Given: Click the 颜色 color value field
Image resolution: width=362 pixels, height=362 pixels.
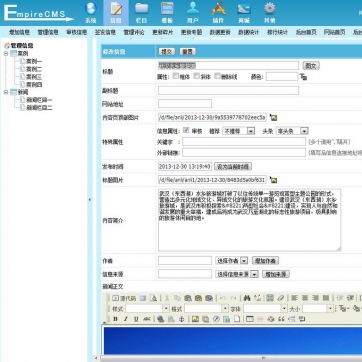Looking at the screenshot, I should pos(282,77).
